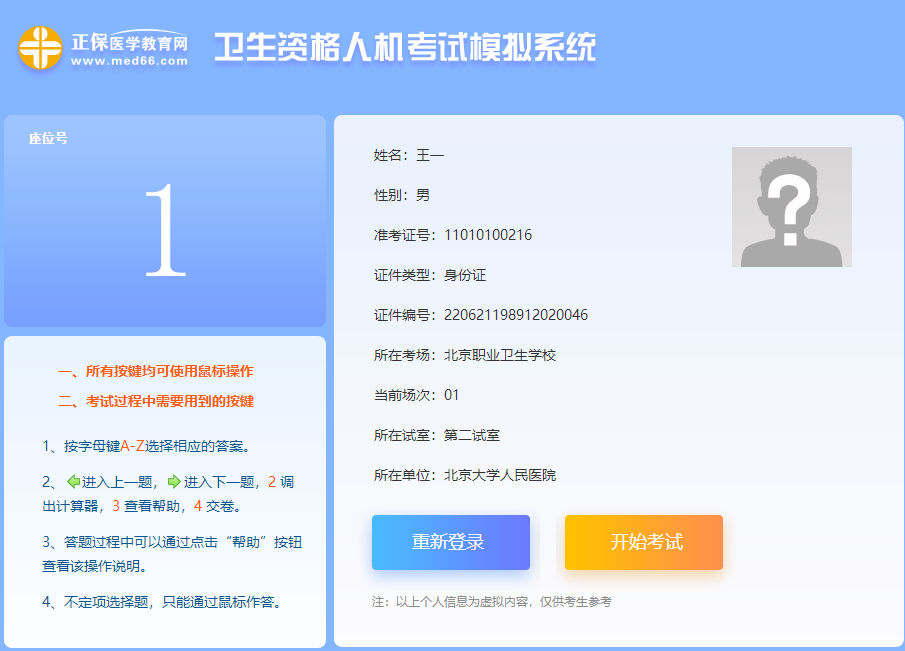Click the green left arrow previous-question icon
The height and width of the screenshot is (651, 905).
[72, 481]
